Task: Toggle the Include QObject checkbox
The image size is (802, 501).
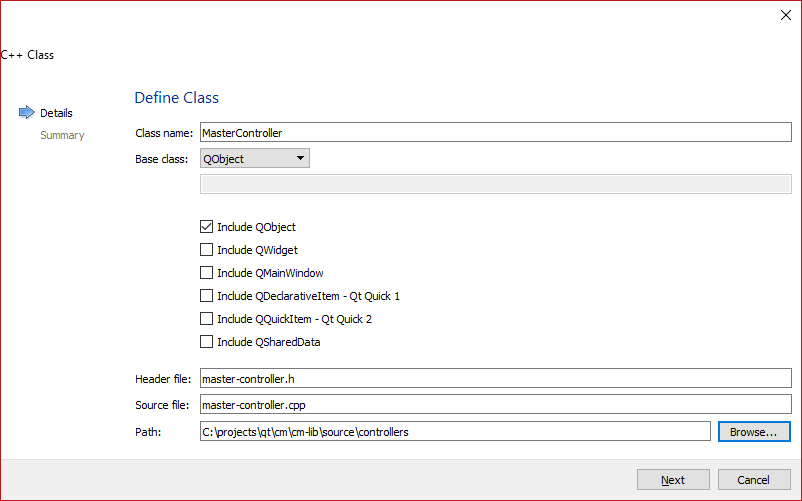Action: click(207, 227)
